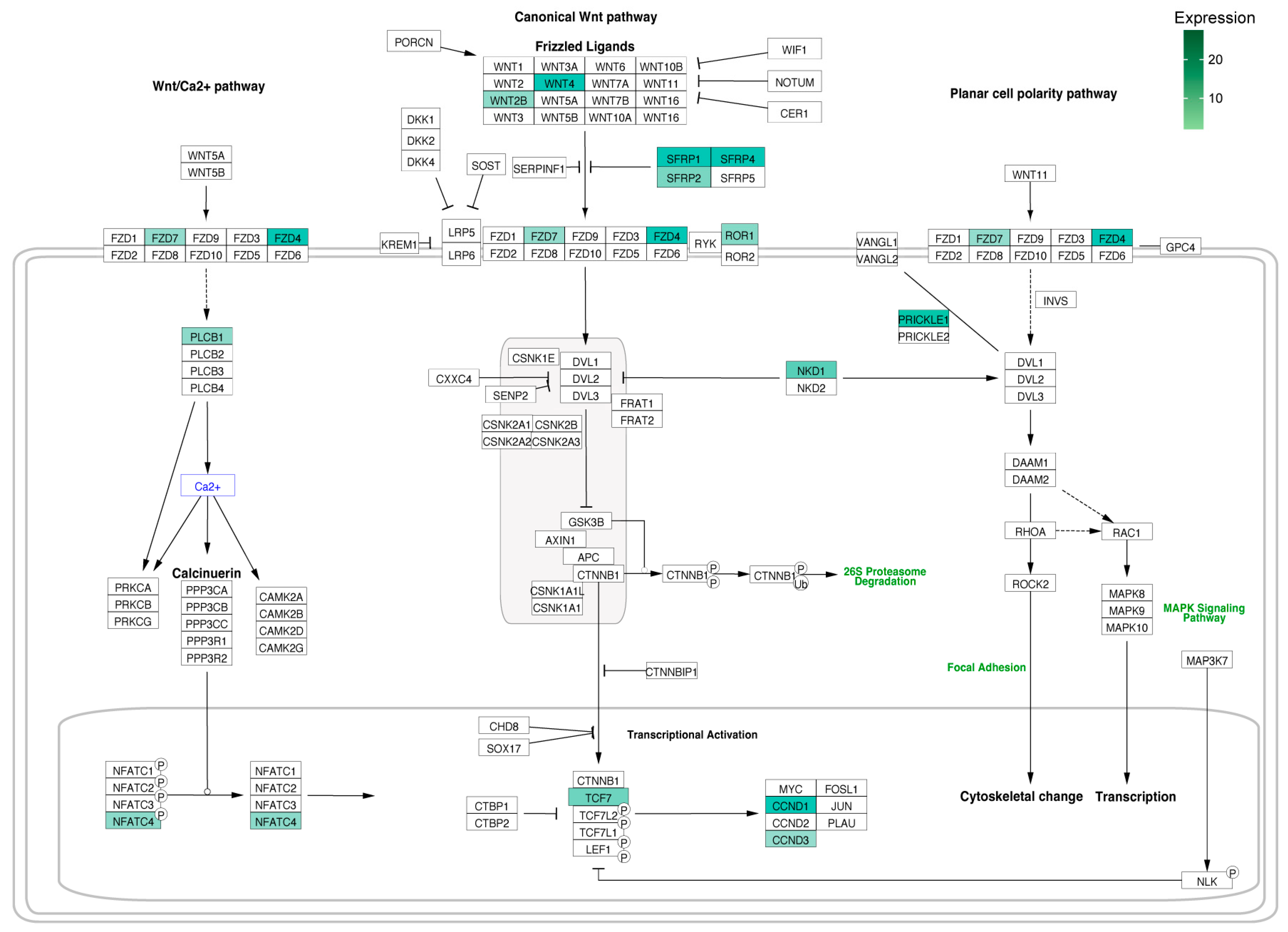Click the highlighted CCND1 target gene
The image size is (1288, 932).
(x=790, y=805)
